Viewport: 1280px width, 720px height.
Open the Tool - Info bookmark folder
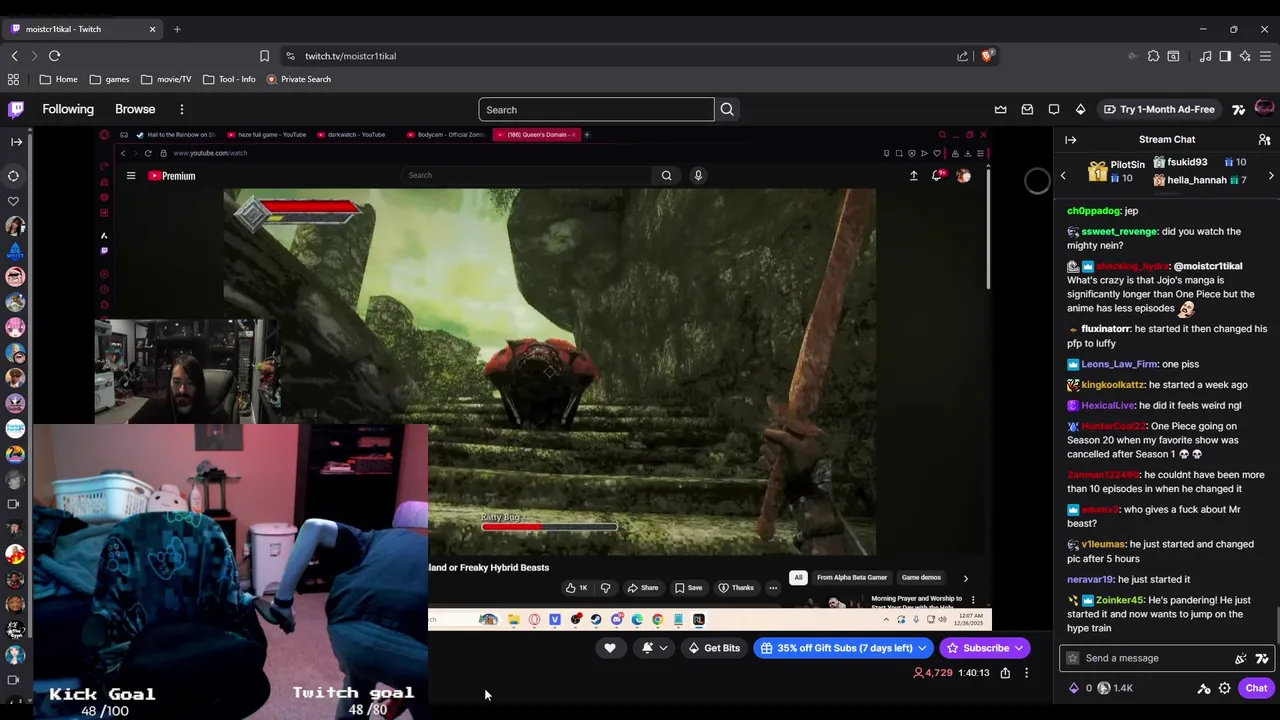[x=229, y=79]
